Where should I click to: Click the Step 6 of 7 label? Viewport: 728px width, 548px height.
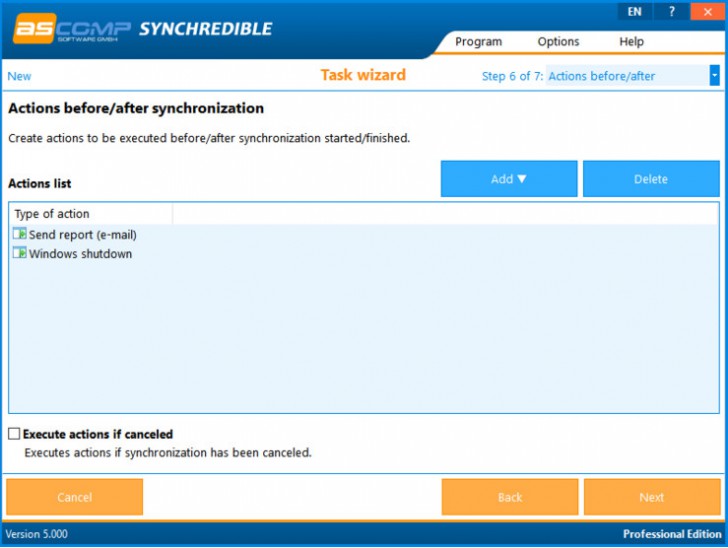click(x=512, y=76)
